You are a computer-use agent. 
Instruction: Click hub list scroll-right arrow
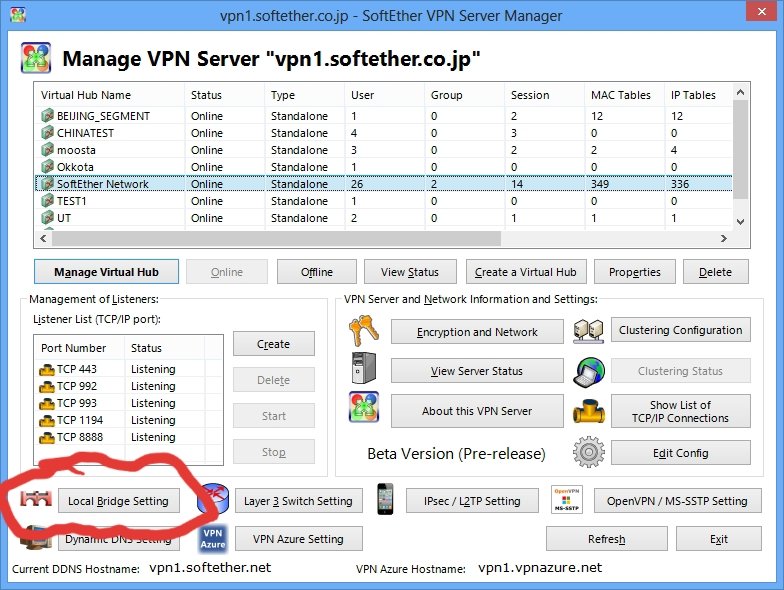tap(724, 238)
